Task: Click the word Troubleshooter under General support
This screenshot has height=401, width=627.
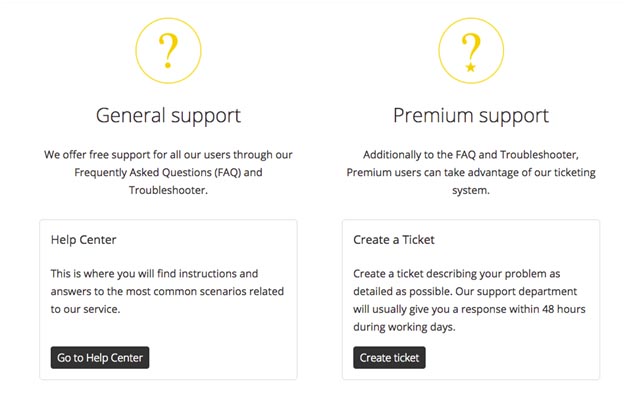Action: tap(168, 190)
